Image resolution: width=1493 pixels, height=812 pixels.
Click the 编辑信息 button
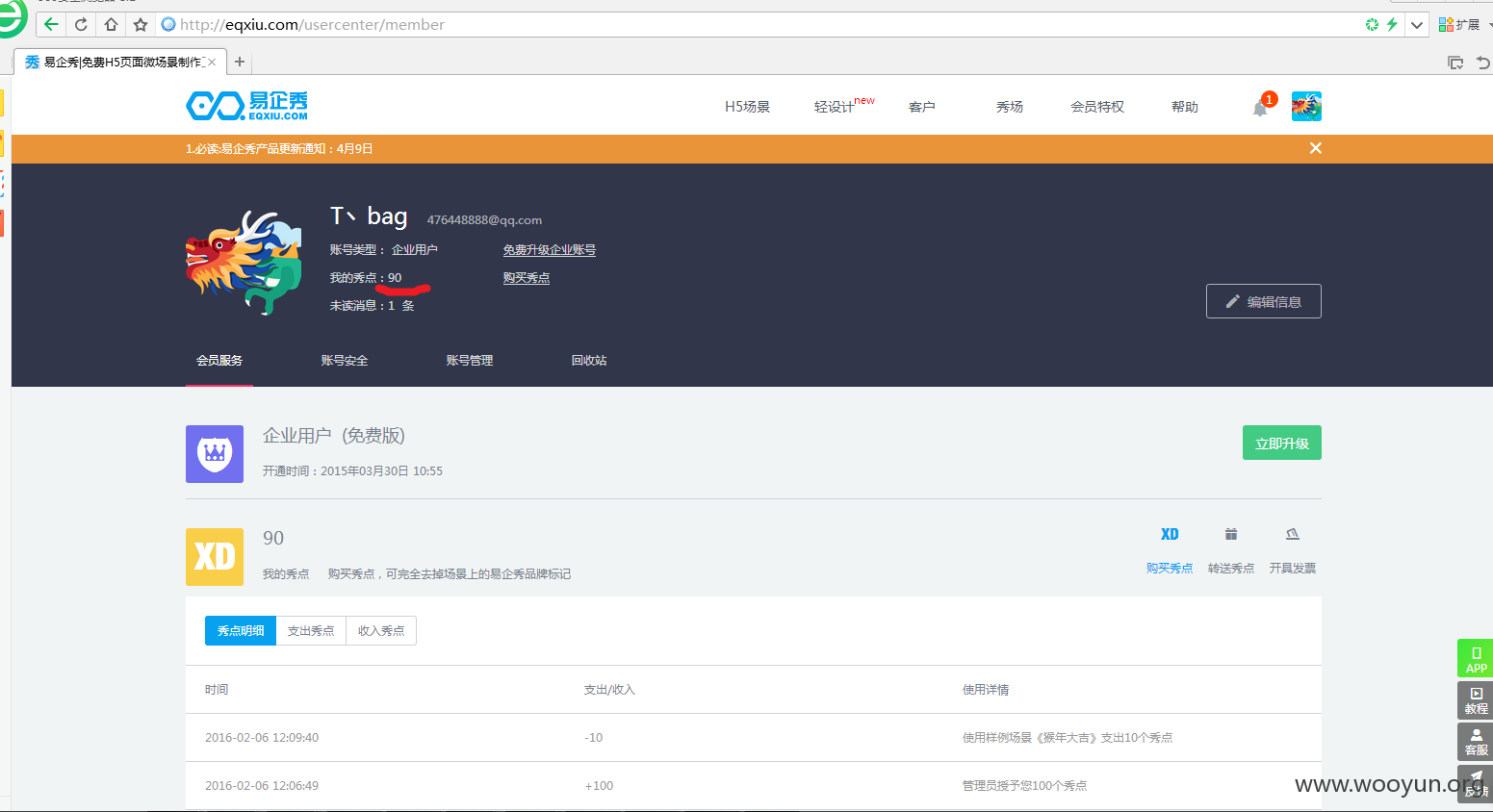point(1263,301)
